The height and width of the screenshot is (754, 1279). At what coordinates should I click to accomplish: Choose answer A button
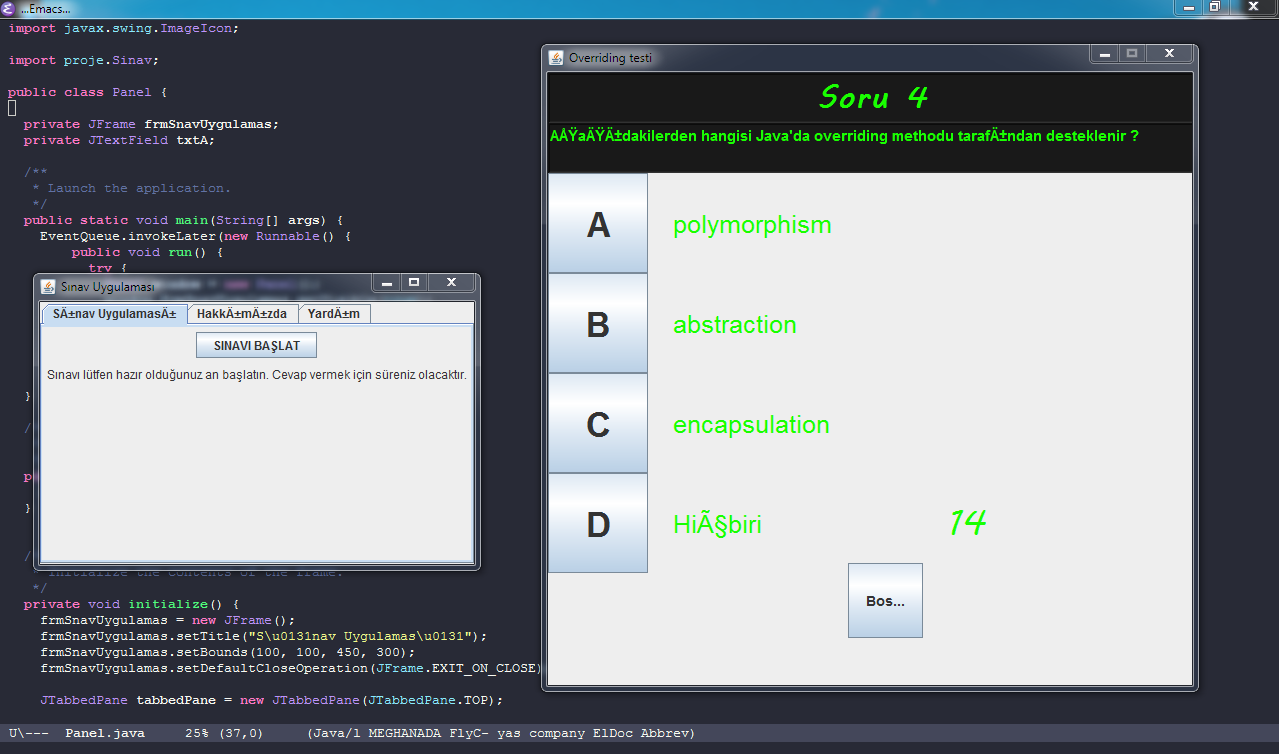(598, 223)
